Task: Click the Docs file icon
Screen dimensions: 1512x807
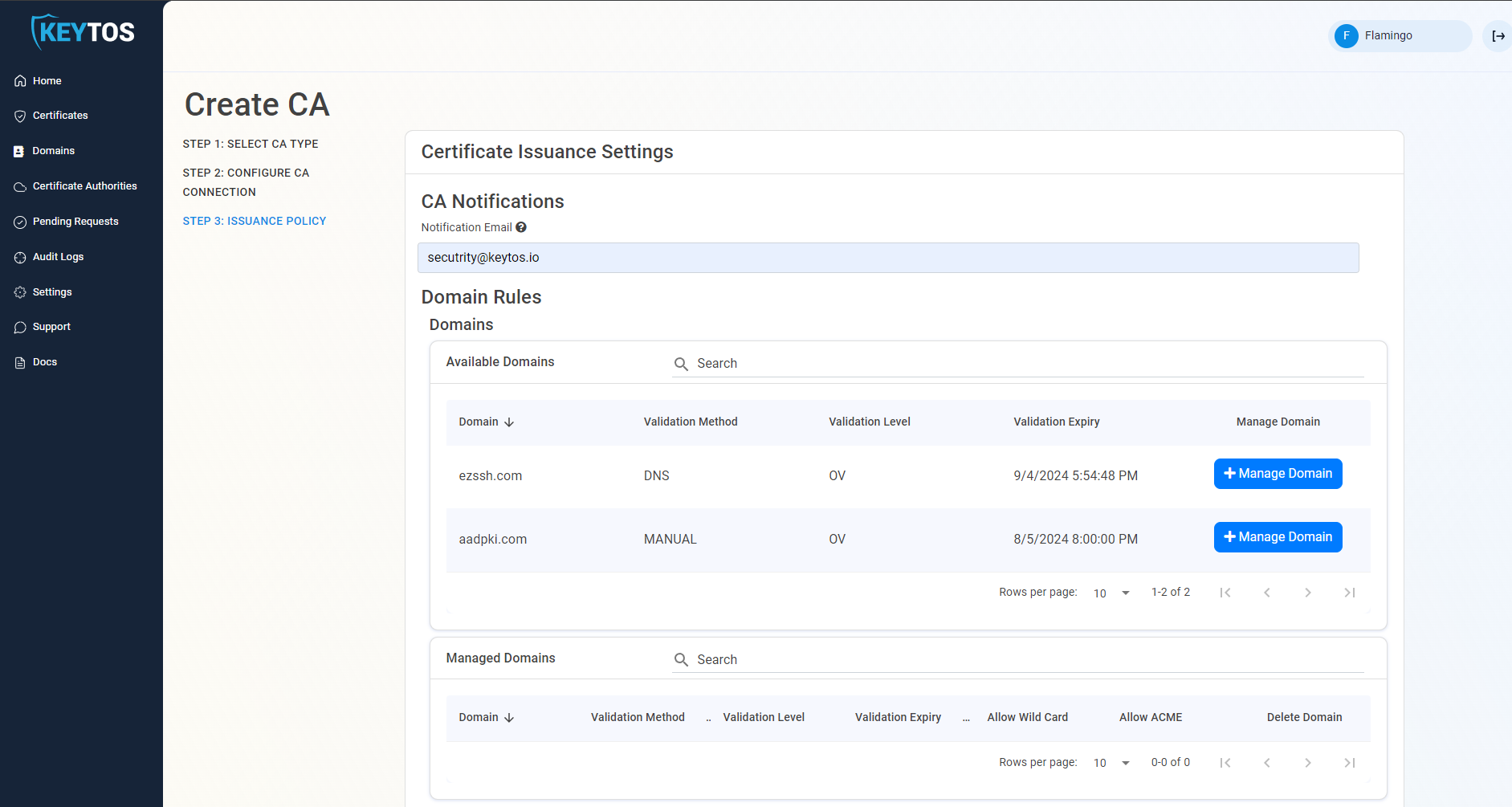Action: [x=20, y=362]
